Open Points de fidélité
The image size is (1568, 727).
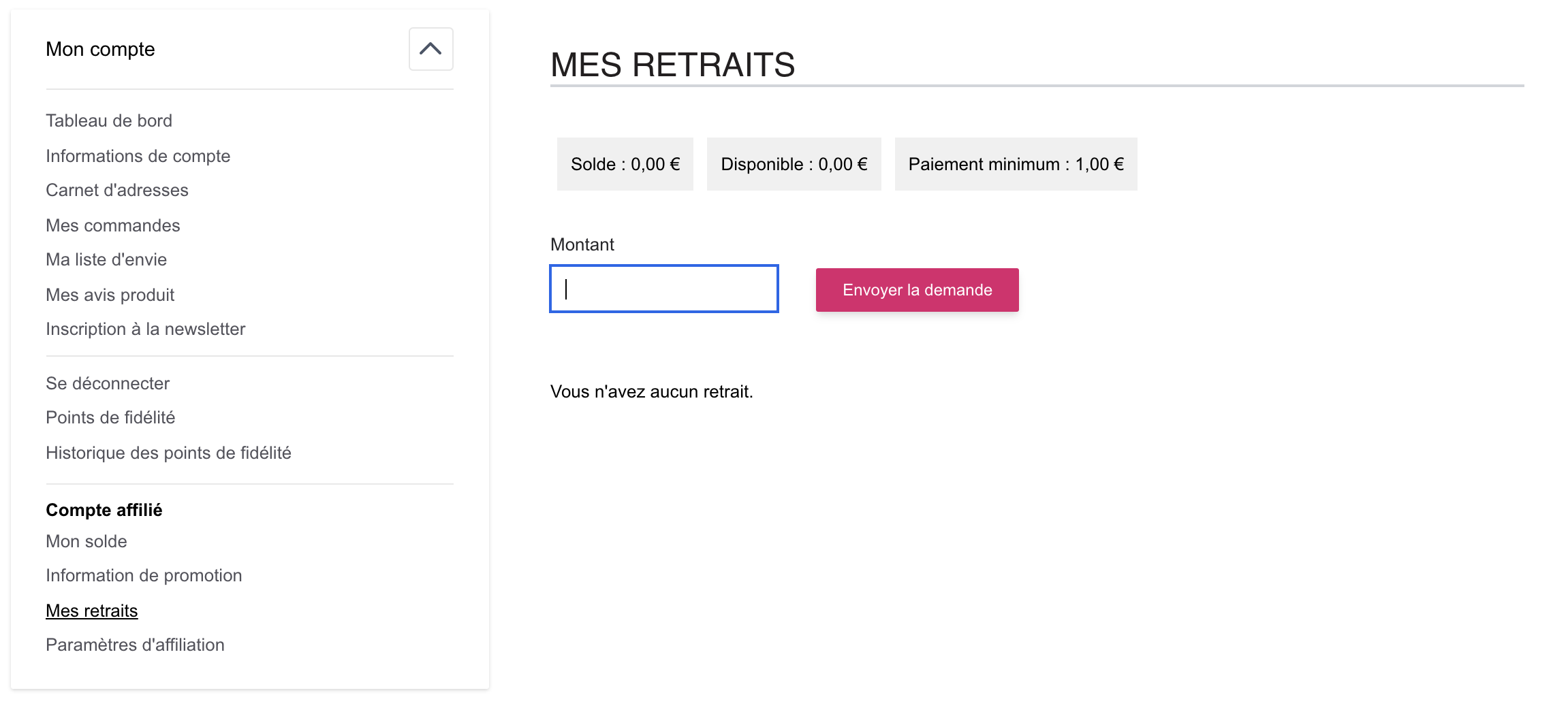110,417
